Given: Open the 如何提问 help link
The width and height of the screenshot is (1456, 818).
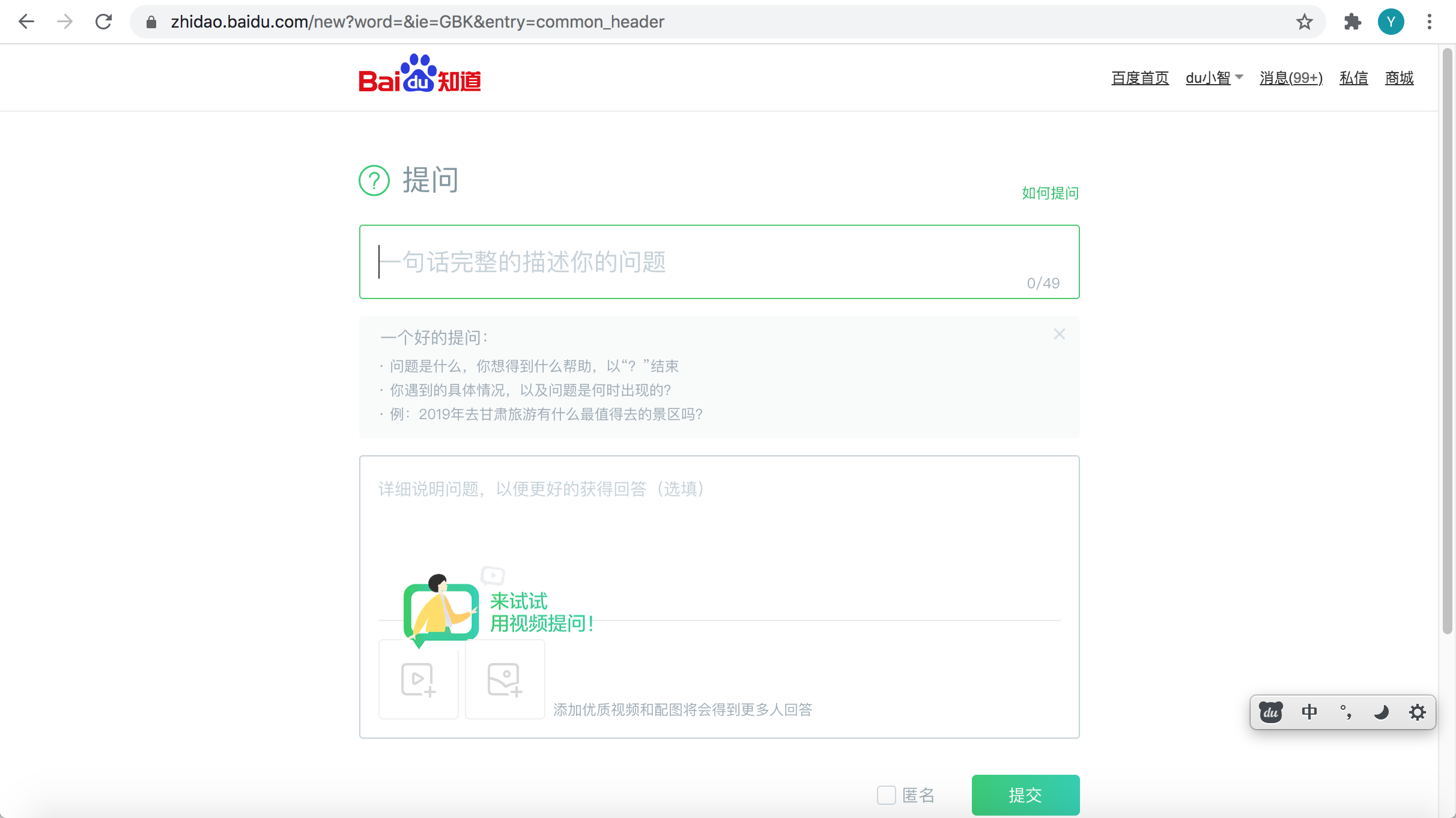Looking at the screenshot, I should (1049, 193).
